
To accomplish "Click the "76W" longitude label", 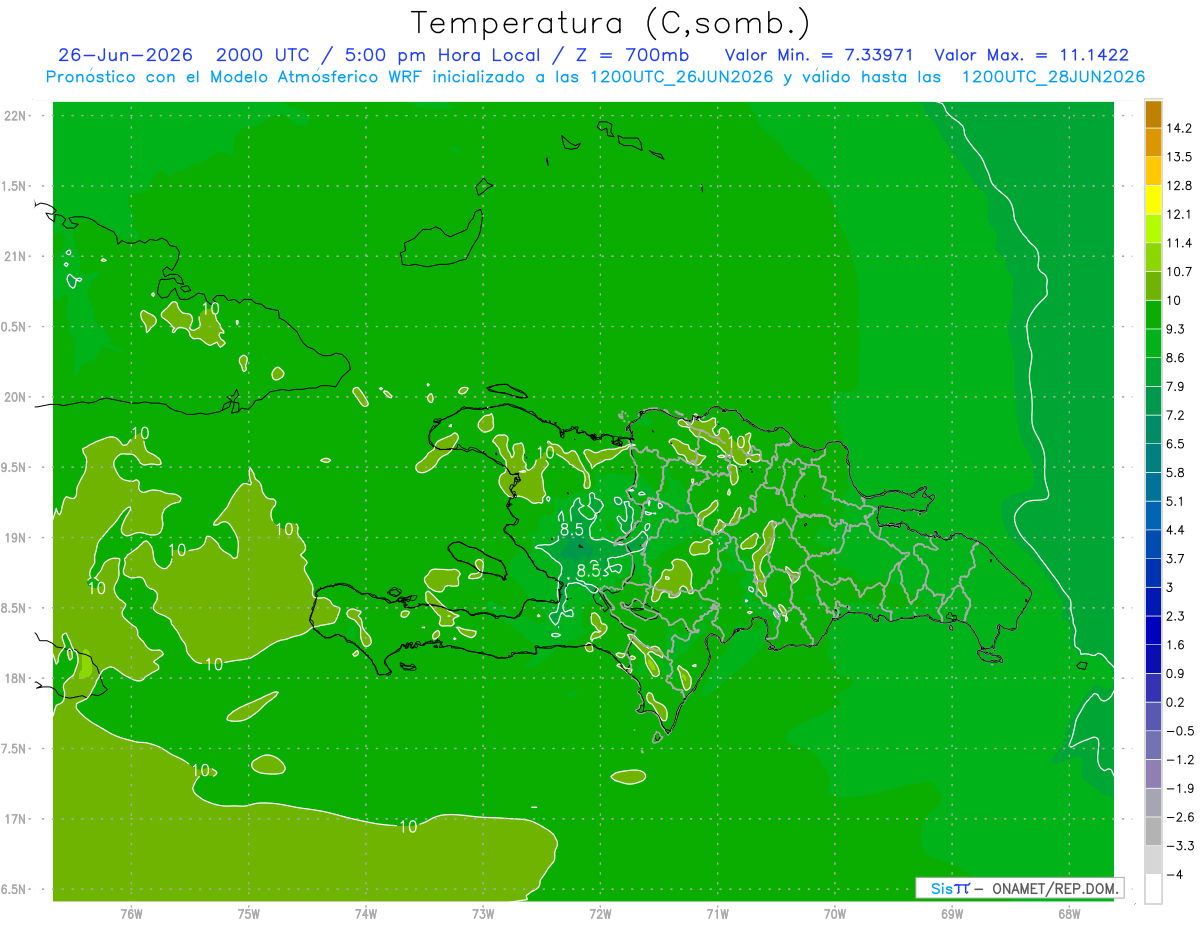I will tap(131, 913).
